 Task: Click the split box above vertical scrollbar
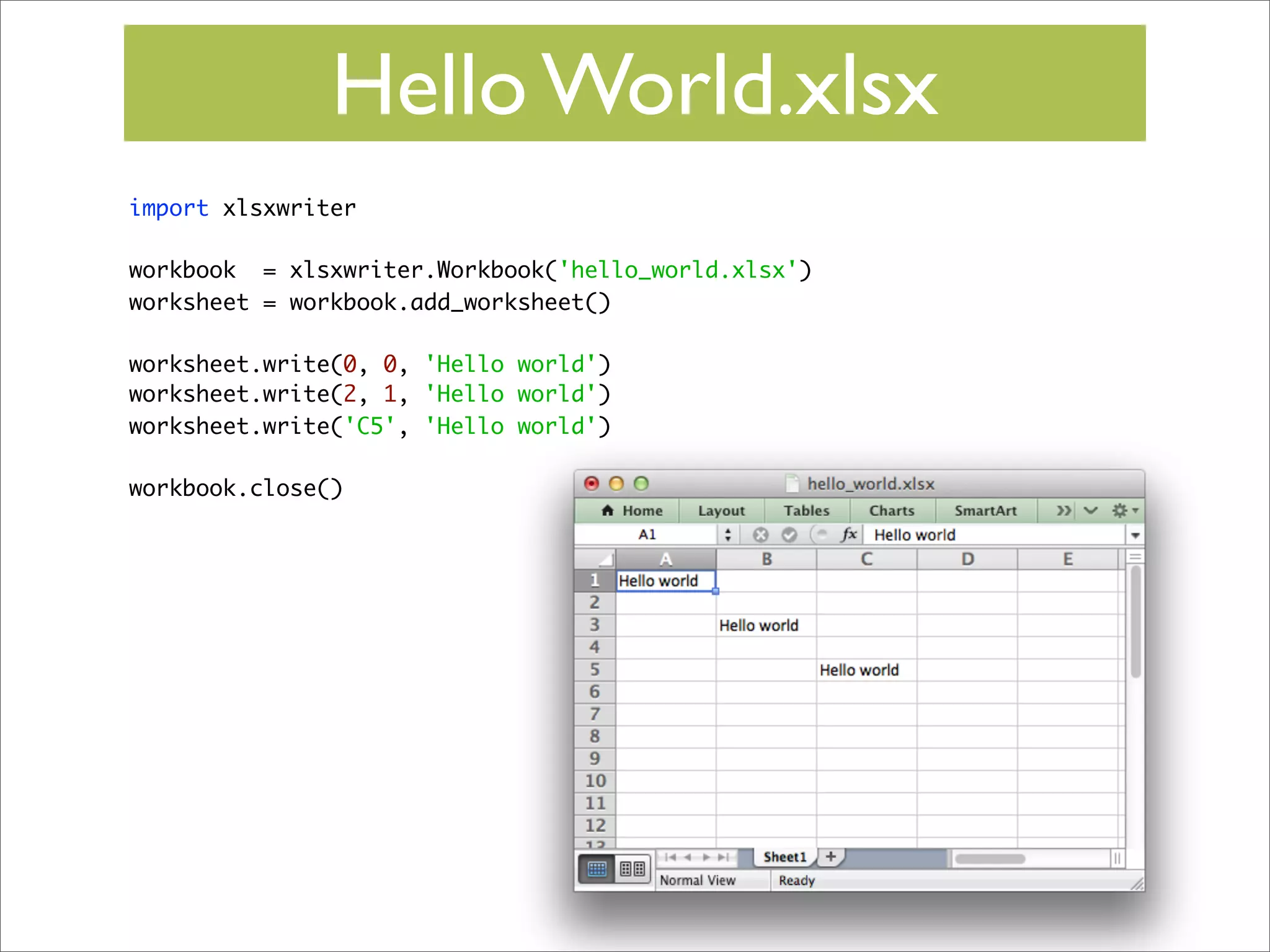[1135, 557]
